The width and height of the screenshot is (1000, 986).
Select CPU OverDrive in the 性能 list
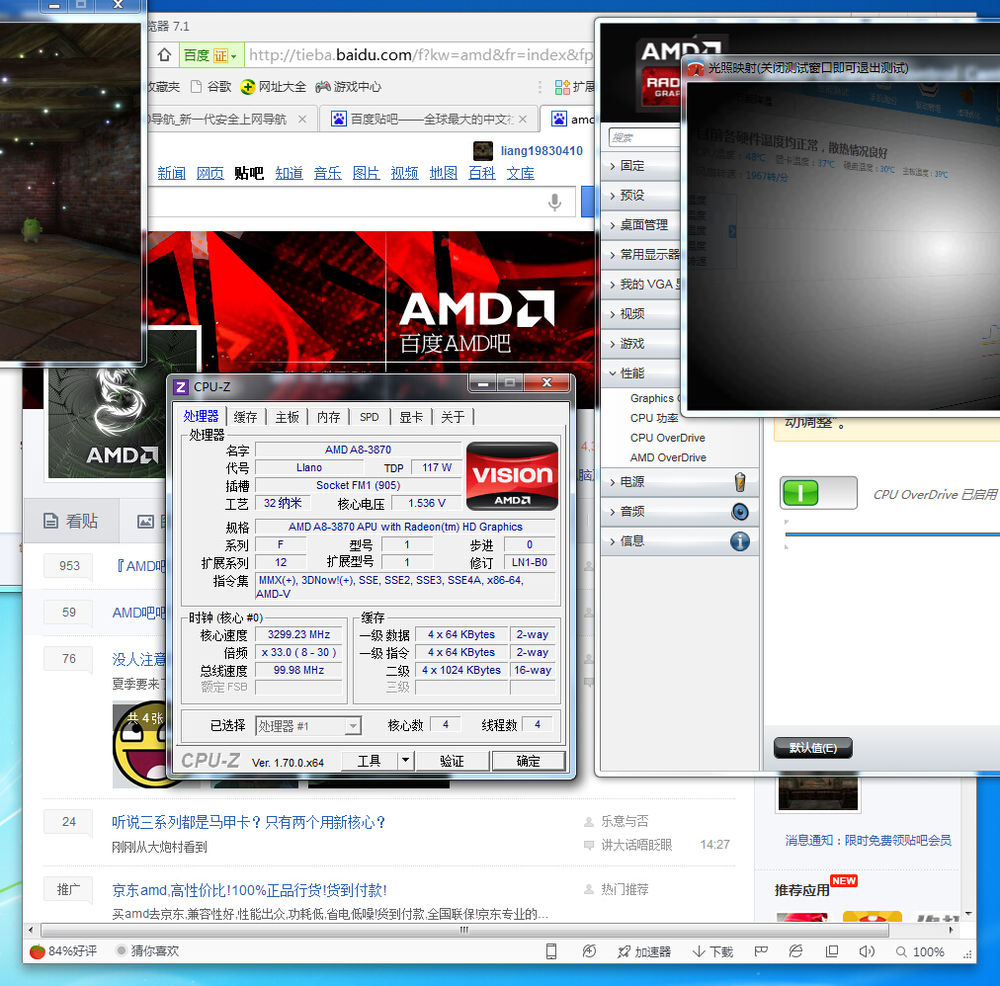668,438
